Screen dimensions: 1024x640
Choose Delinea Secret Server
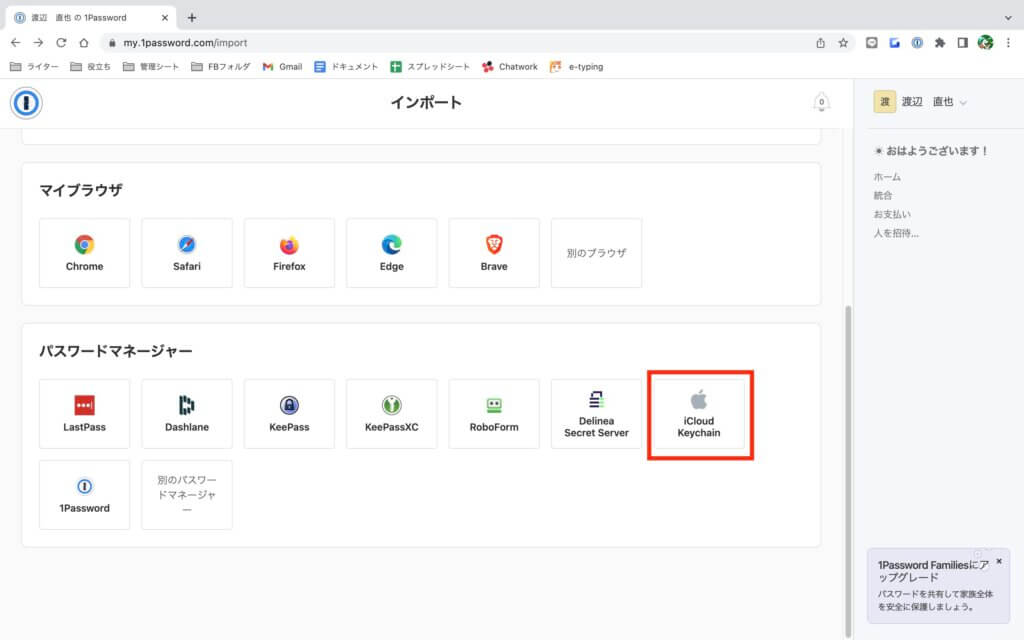(x=596, y=413)
